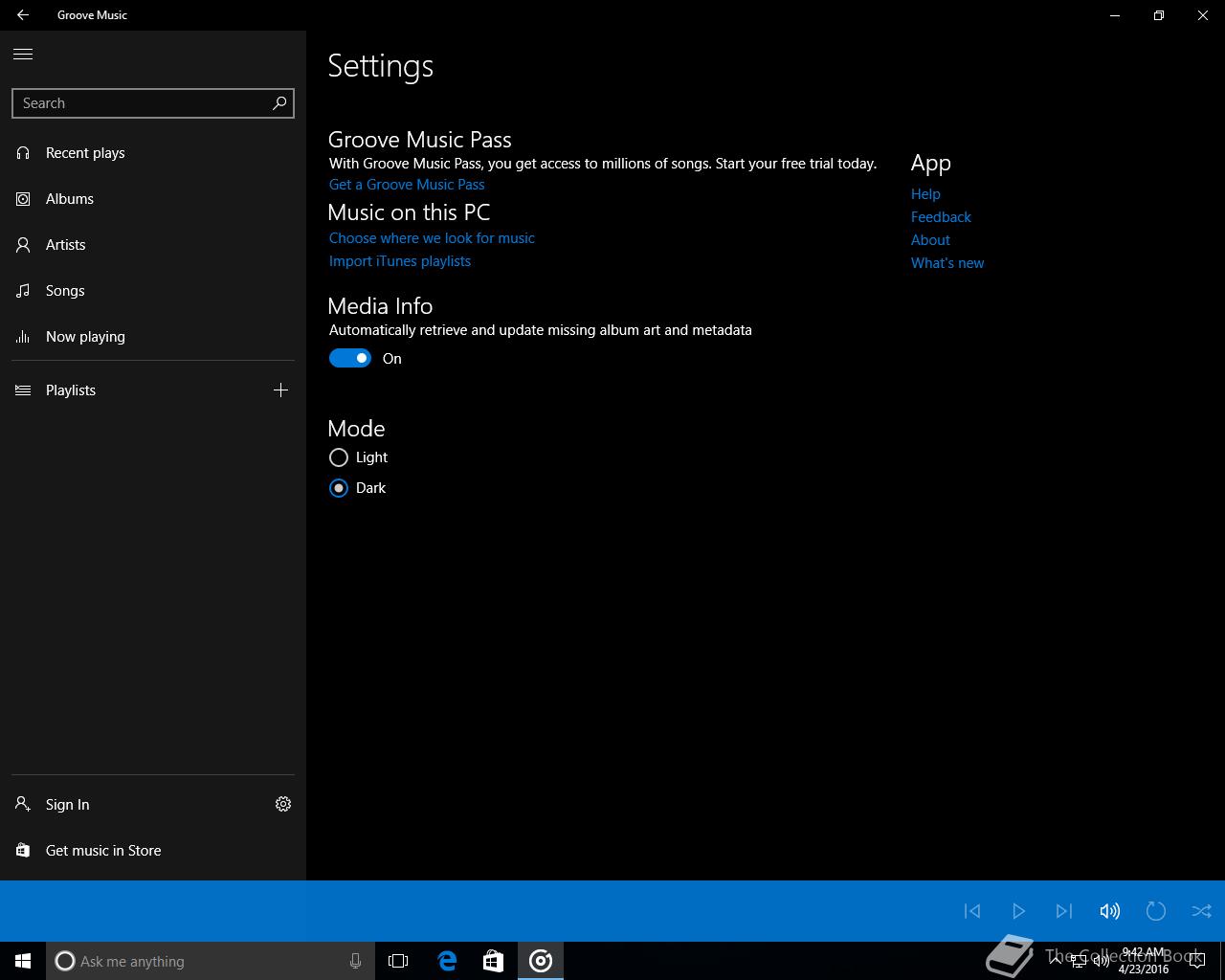Go to Albums
Viewport: 1225px width, 980px height.
coord(153,199)
